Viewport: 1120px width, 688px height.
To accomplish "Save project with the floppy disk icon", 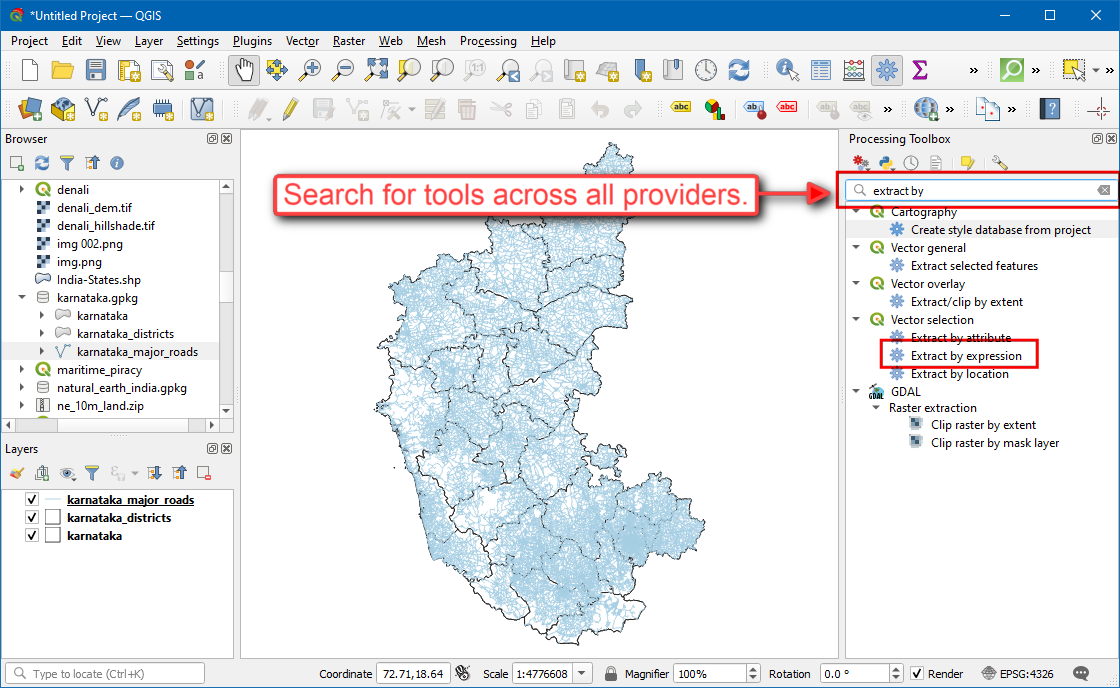I will [x=95, y=70].
